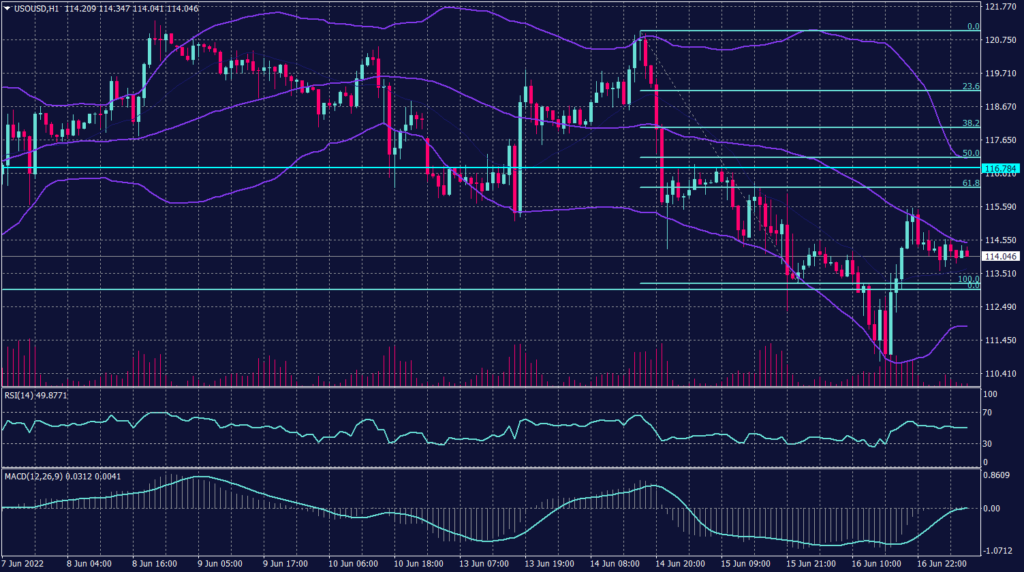
Task: Click the 110.410 price scale label
Action: click(x=1000, y=374)
